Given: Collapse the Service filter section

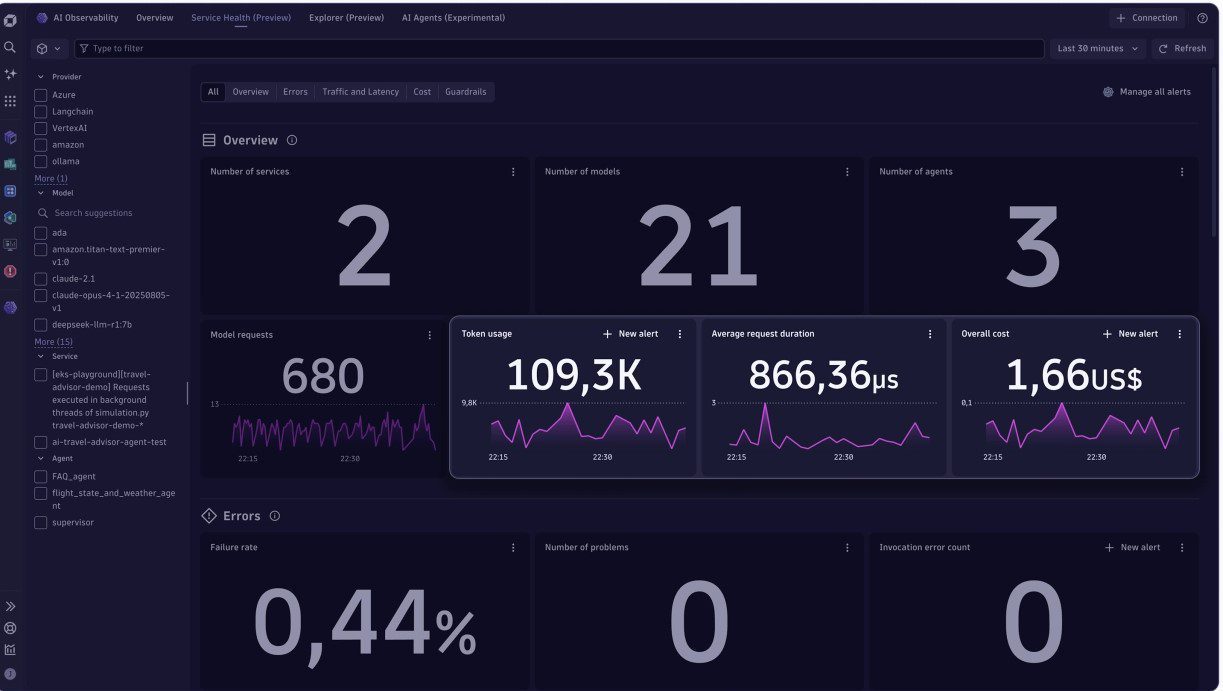Looking at the screenshot, I should pyautogui.click(x=41, y=356).
